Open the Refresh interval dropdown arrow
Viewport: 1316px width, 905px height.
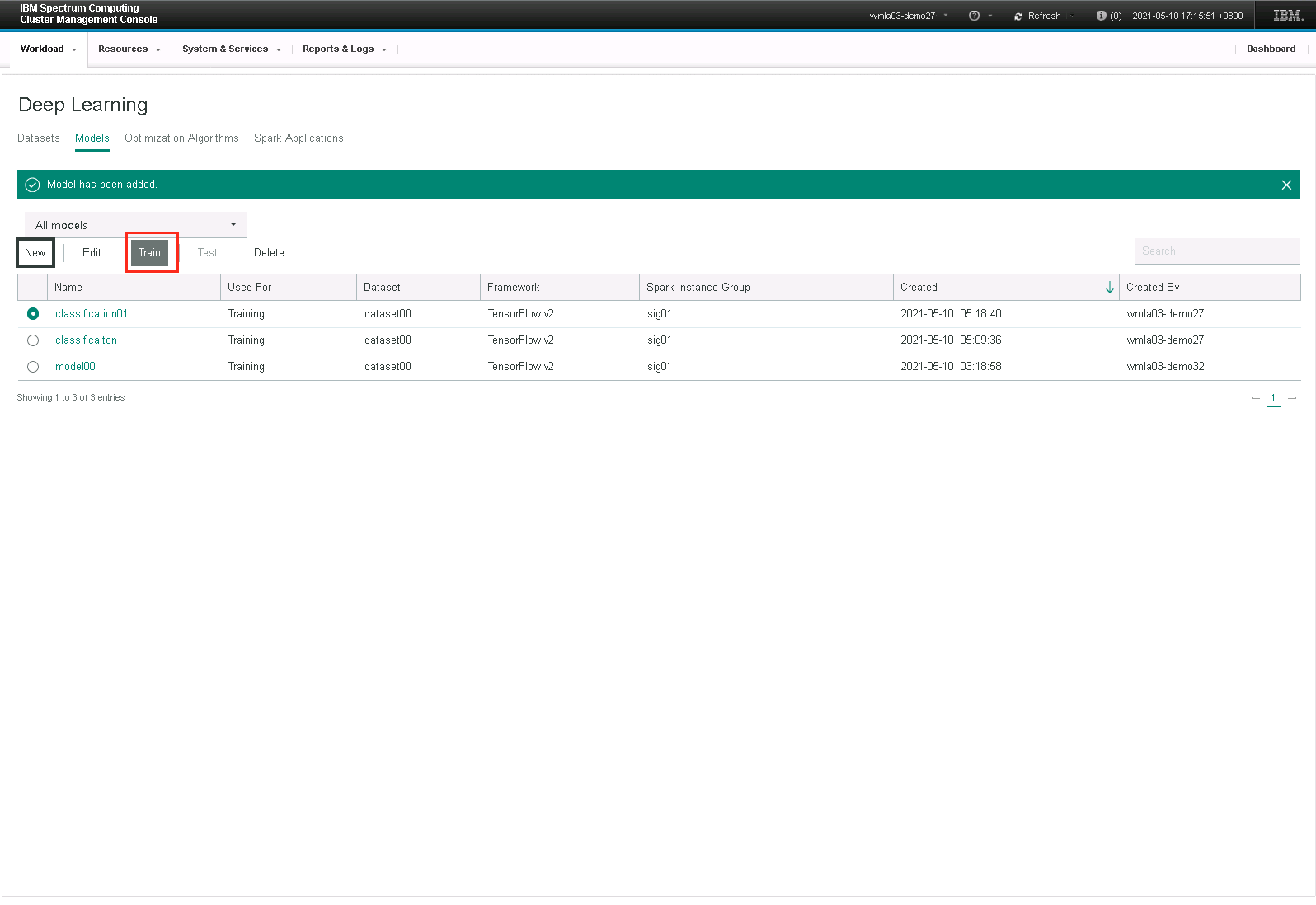(1072, 16)
